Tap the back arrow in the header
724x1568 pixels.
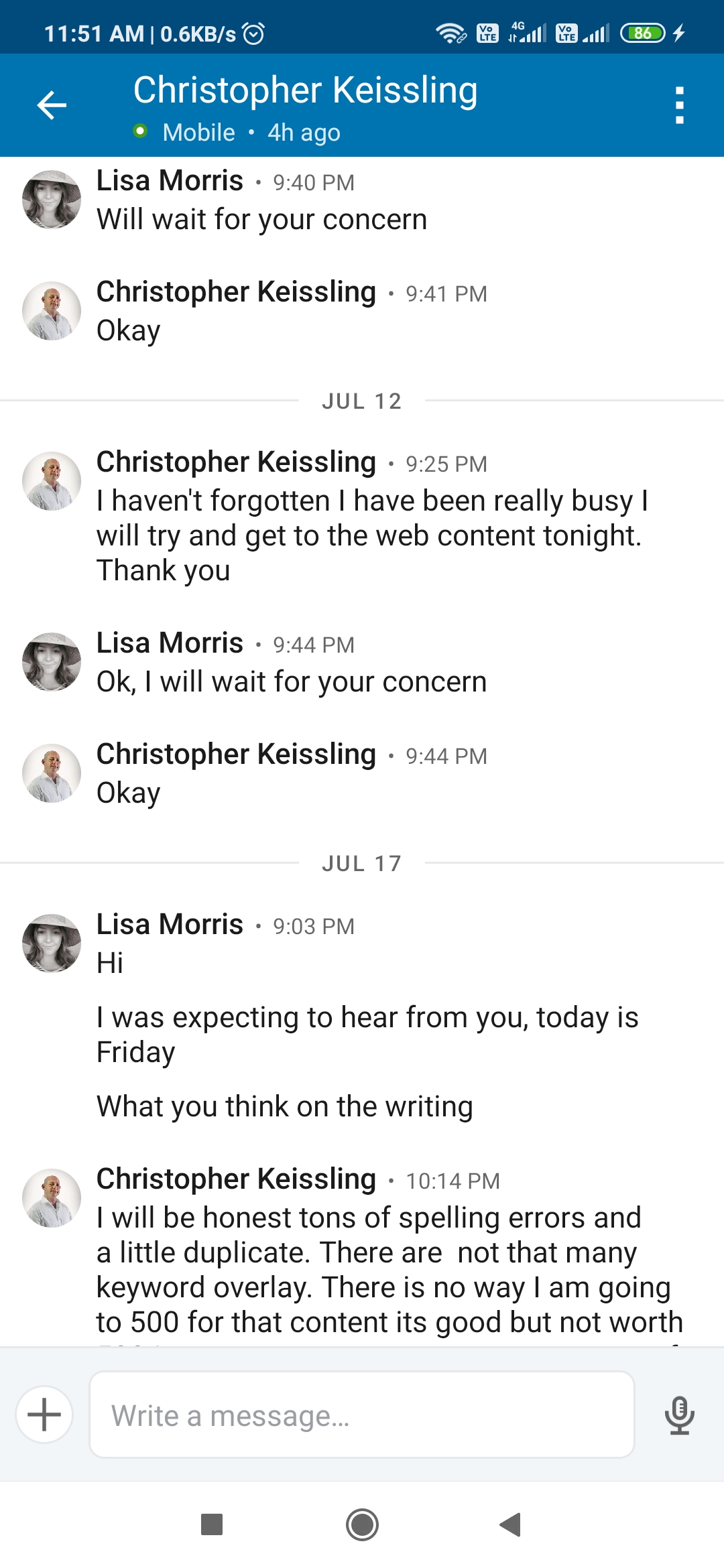[52, 105]
